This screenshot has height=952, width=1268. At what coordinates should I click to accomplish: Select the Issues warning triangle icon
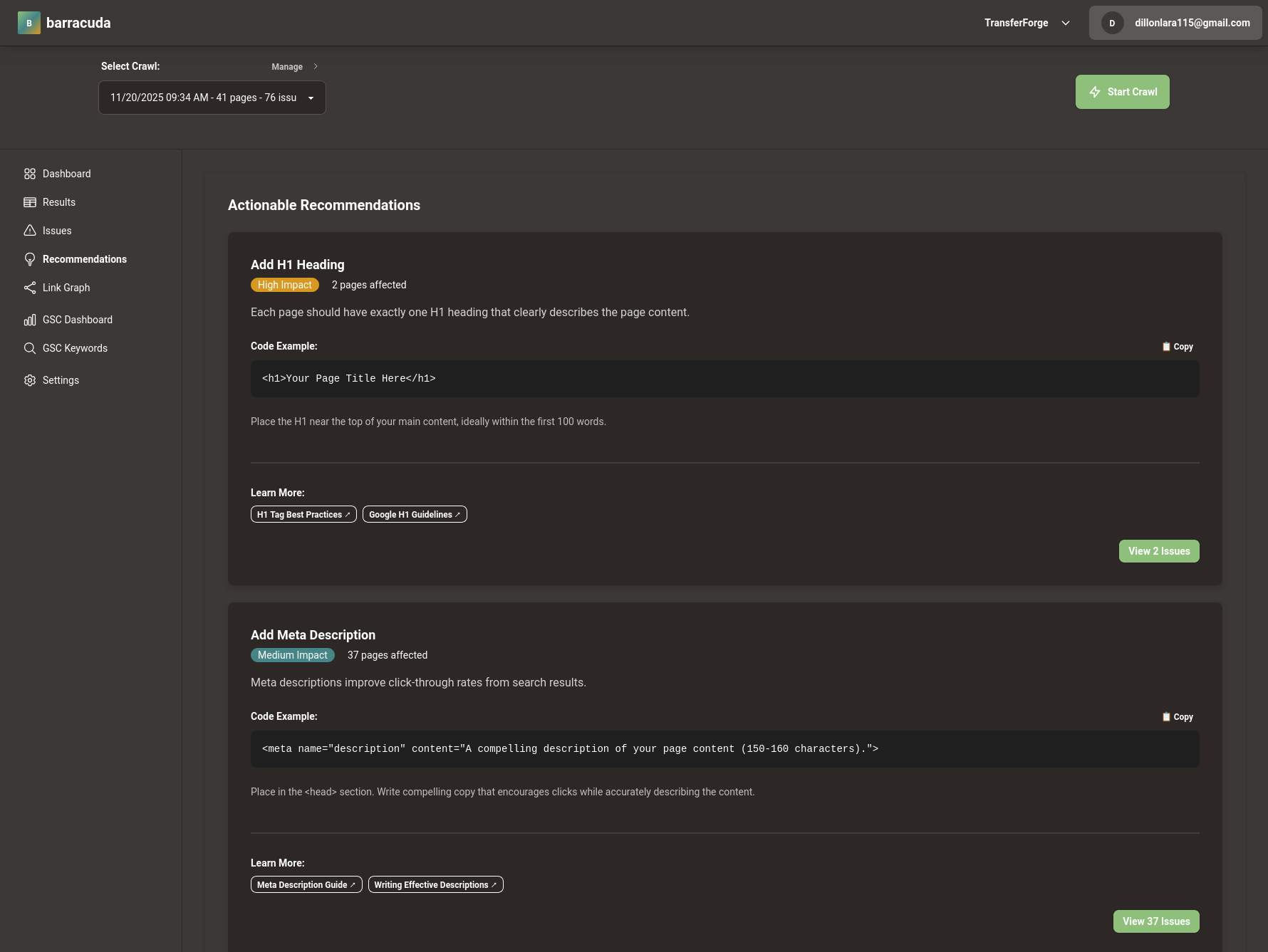click(x=30, y=230)
